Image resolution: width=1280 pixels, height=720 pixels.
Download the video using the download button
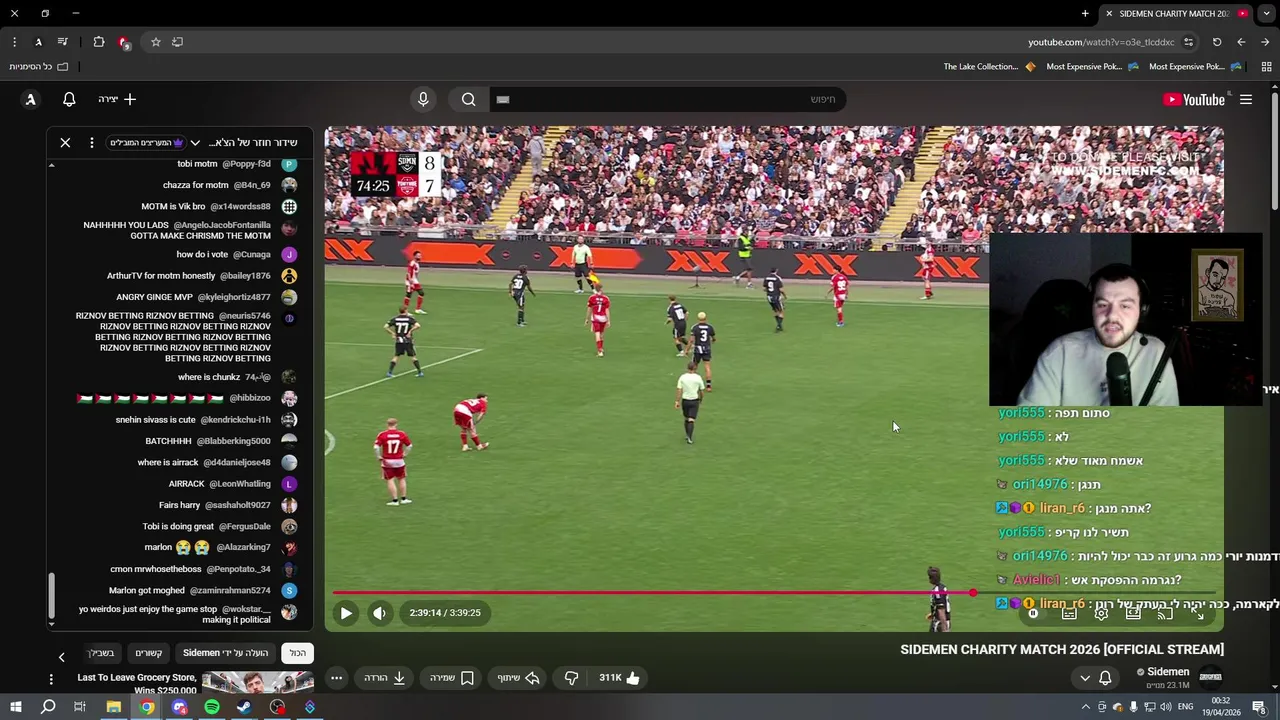(x=385, y=678)
